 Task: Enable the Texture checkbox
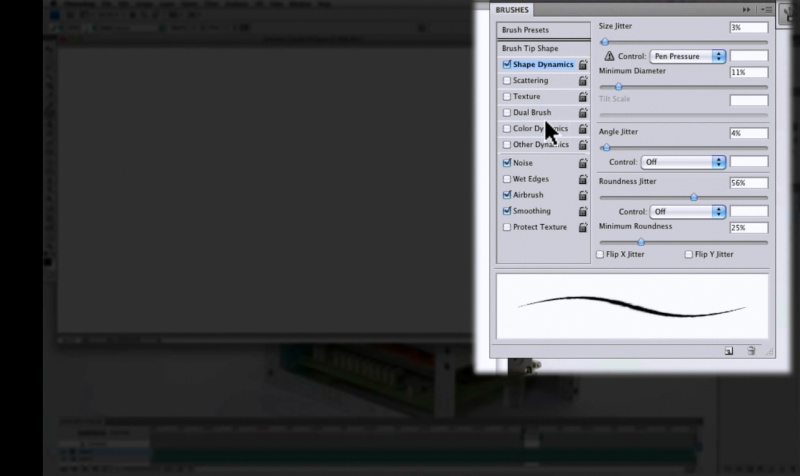(x=507, y=96)
